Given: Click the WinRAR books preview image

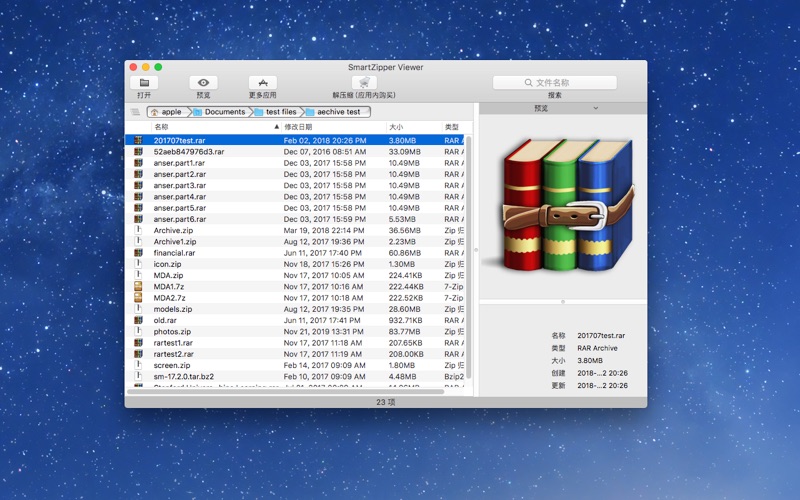Looking at the screenshot, I should tap(565, 206).
